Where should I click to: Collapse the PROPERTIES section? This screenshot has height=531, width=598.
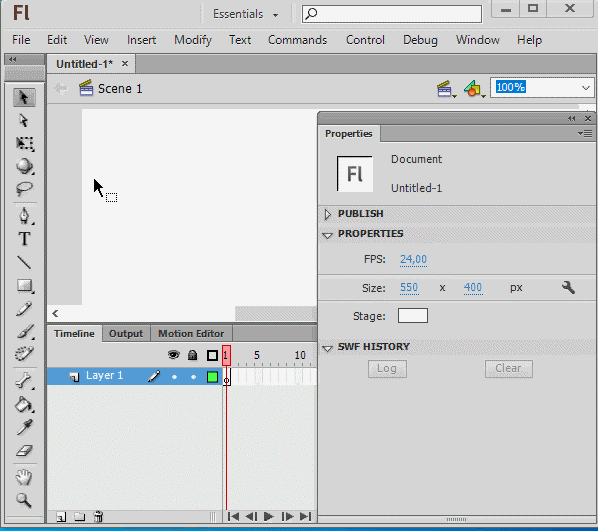point(327,235)
